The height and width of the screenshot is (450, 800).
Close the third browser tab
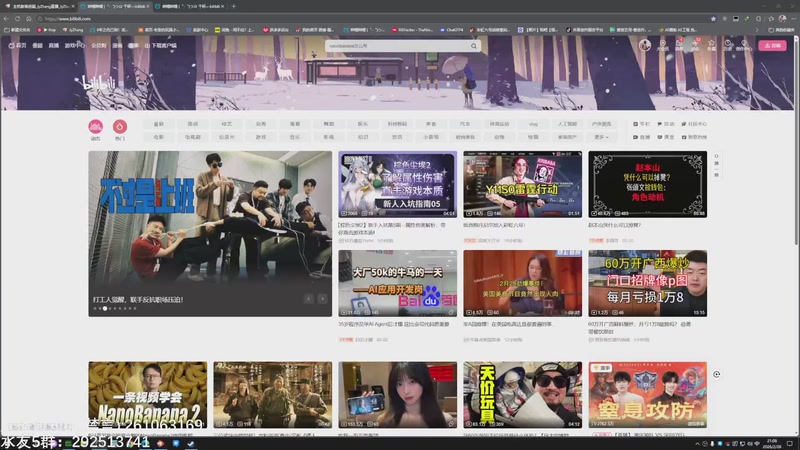[x=222, y=6]
